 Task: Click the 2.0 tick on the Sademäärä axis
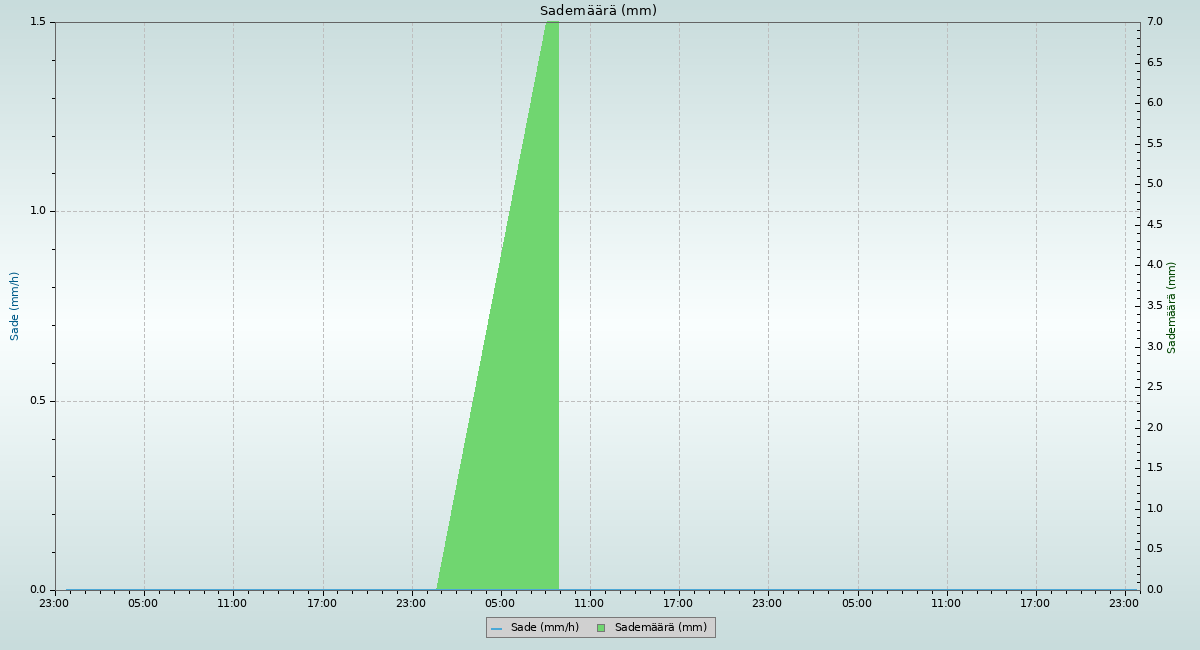(x=1154, y=428)
